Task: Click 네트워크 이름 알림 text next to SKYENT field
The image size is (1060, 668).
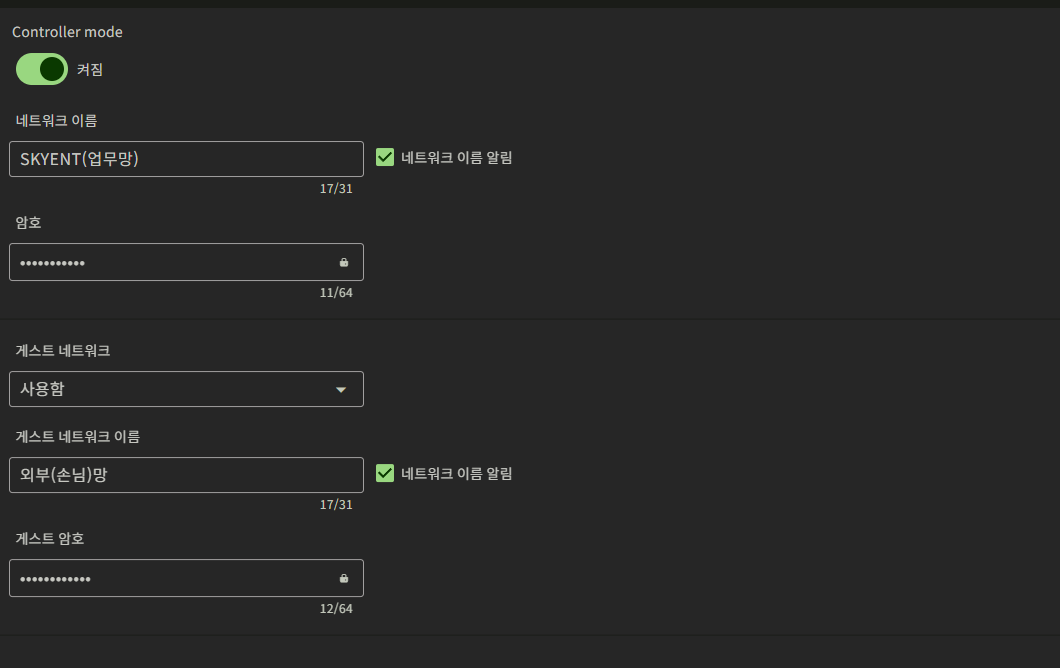Action: [x=456, y=158]
